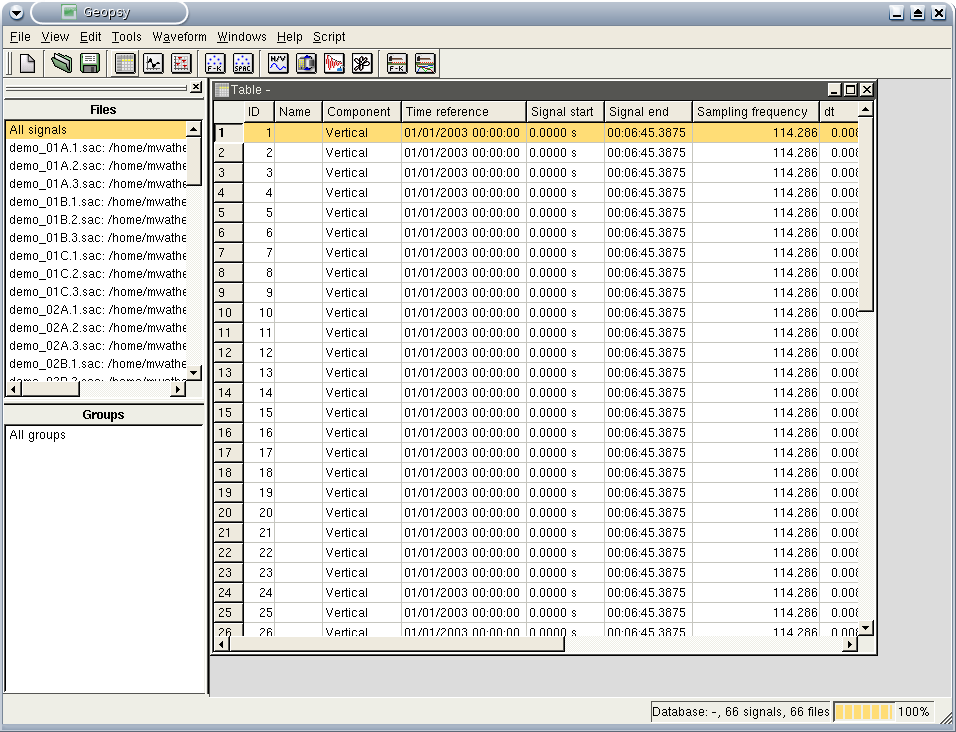Open the Waveform menu
Viewport: 956px width, 732px height.
click(x=179, y=37)
